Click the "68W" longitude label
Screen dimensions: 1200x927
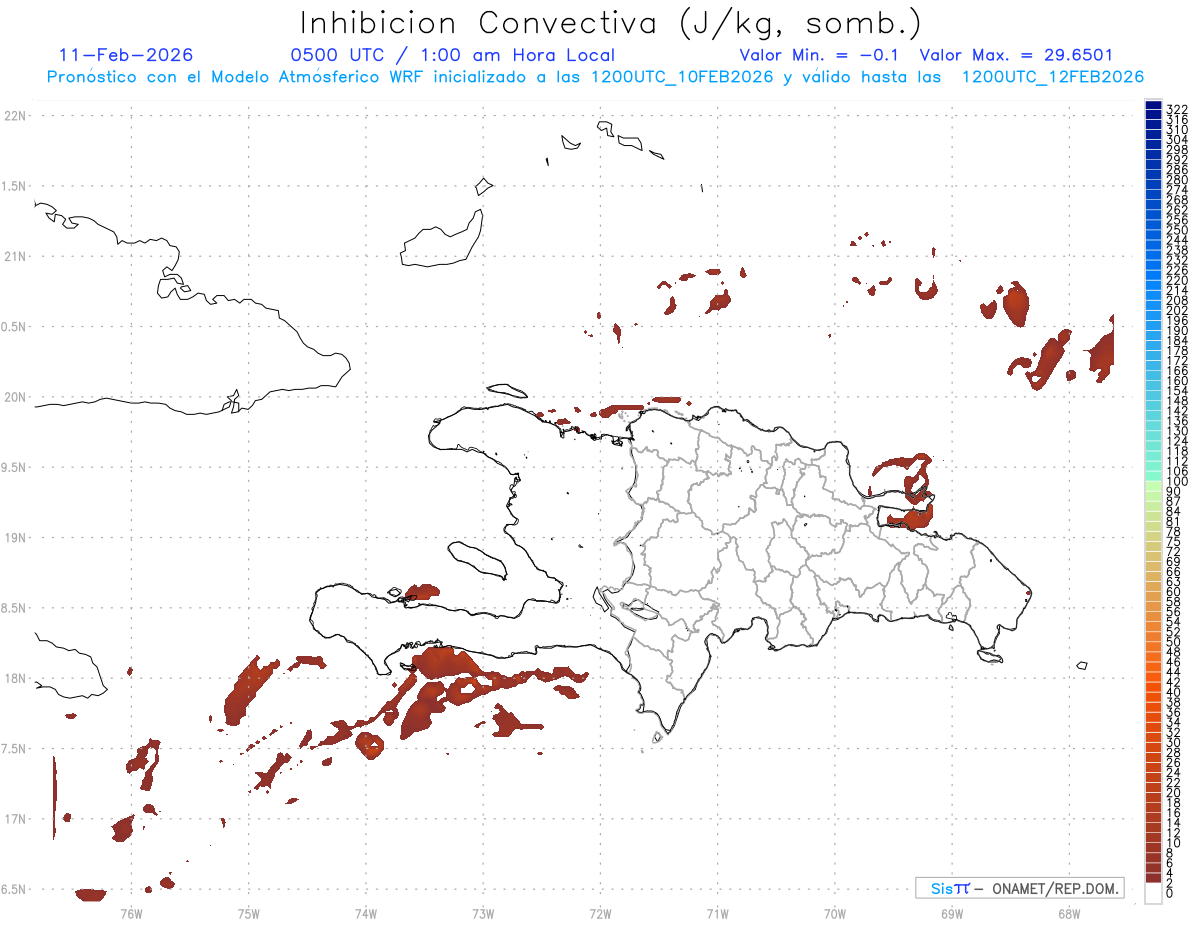[x=1069, y=913]
